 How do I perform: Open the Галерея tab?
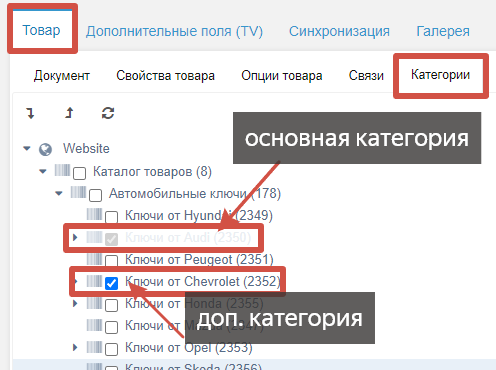[x=443, y=31]
